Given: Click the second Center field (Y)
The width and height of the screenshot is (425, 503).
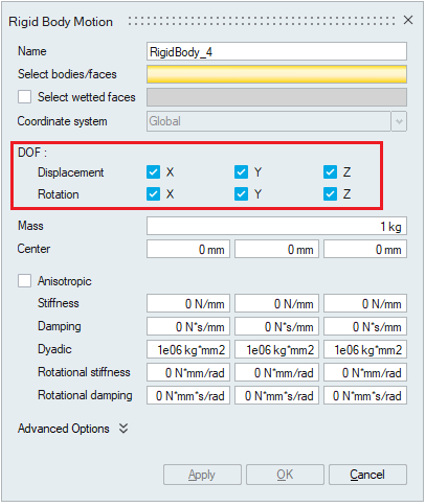Looking at the screenshot, I should tap(276, 249).
